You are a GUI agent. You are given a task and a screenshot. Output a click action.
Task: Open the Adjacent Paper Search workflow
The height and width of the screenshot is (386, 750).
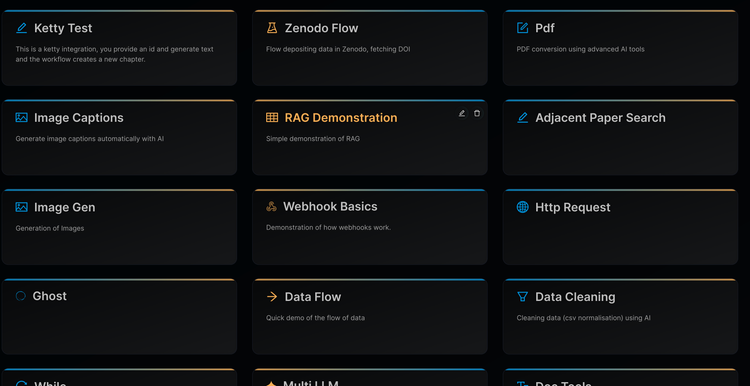tap(620, 138)
